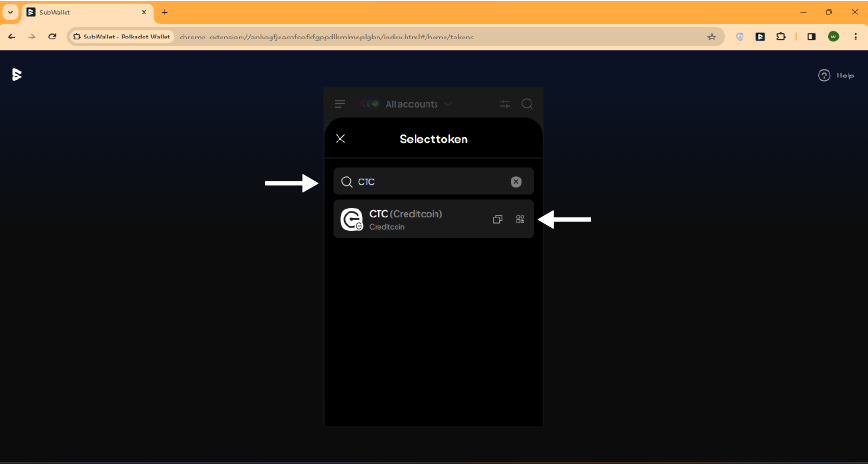Screen dimensions: 868x464
Task: Open the Help link
Action: (836, 75)
